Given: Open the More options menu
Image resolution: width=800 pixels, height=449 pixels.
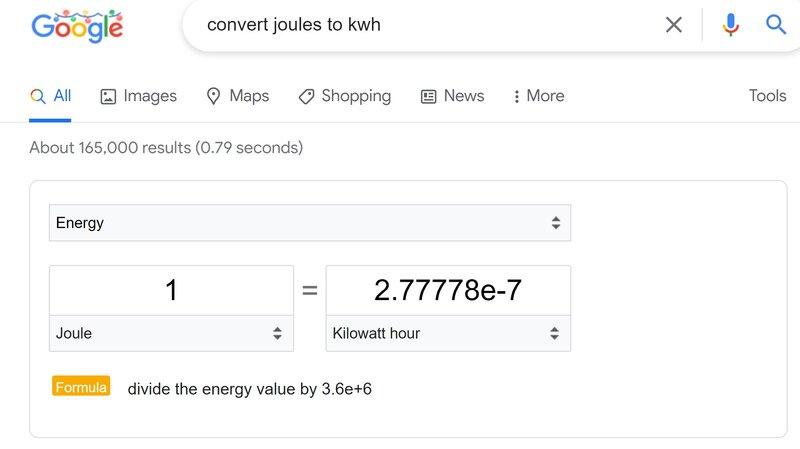Looking at the screenshot, I should point(539,96).
